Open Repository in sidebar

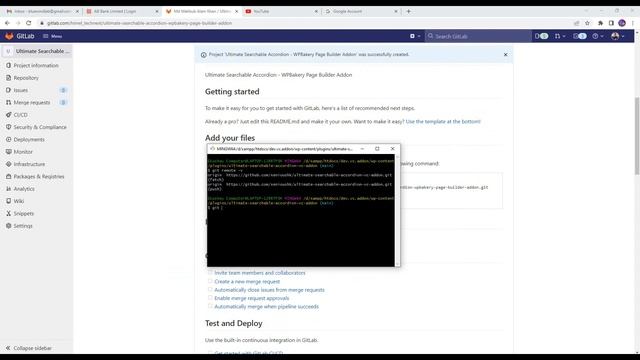click(26, 78)
